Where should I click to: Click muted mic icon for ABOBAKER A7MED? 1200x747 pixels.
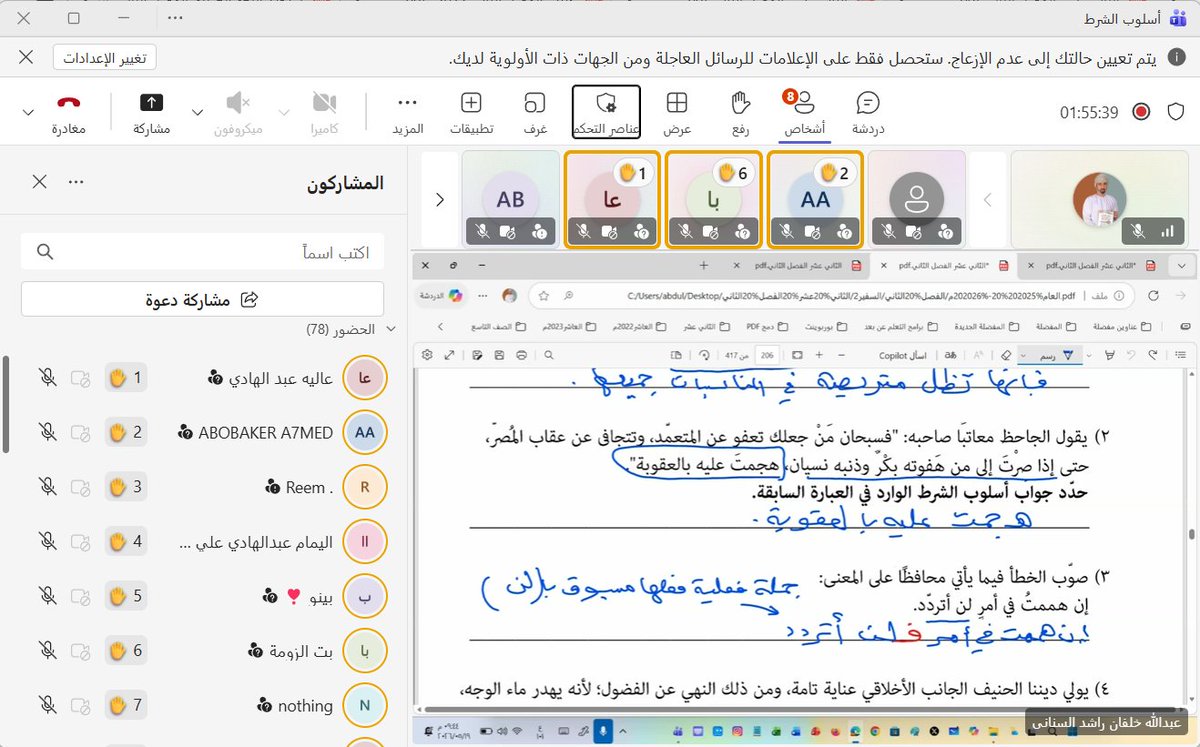tap(47, 433)
